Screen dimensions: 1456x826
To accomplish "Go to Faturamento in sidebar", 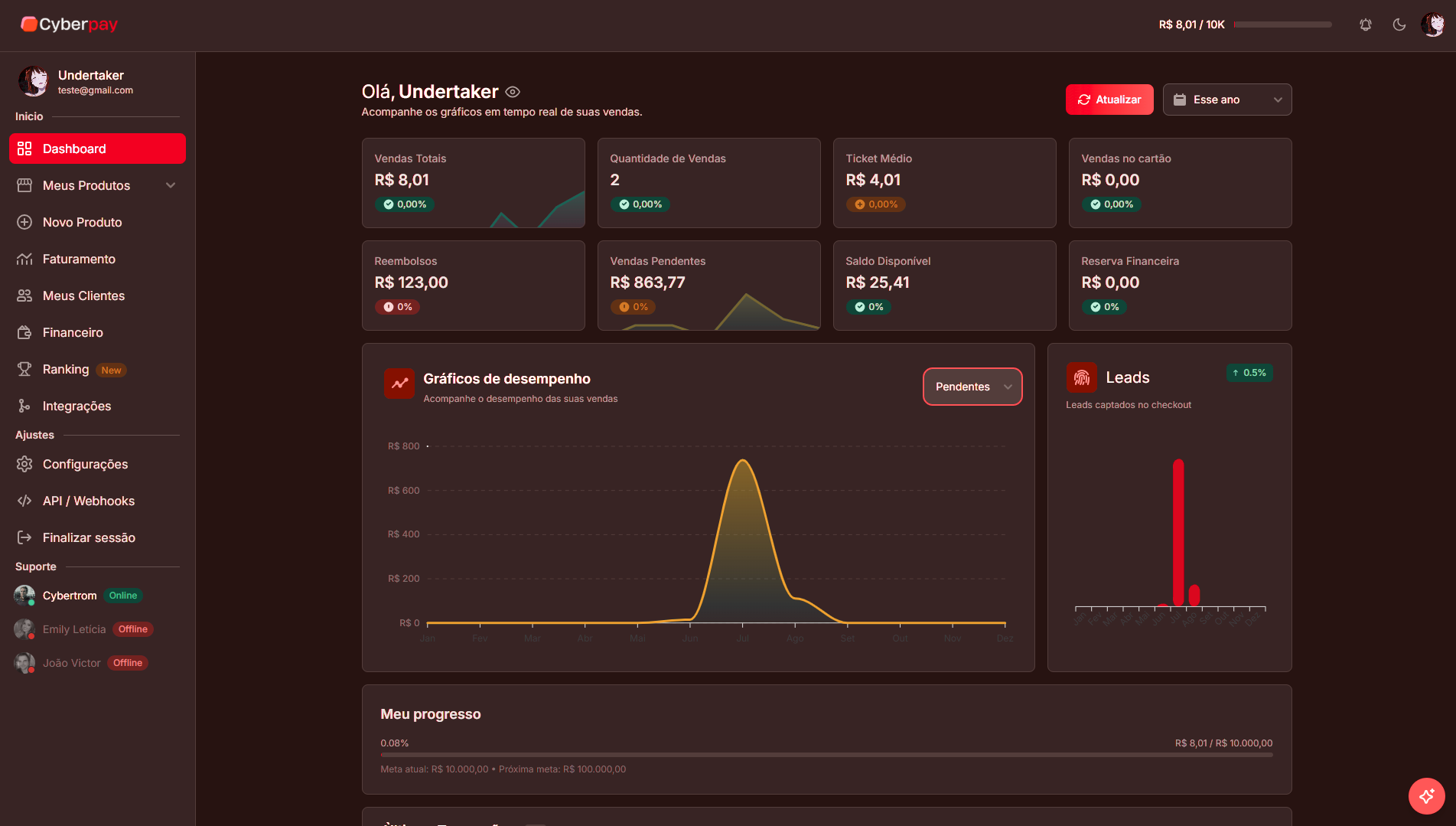I will 79,259.
